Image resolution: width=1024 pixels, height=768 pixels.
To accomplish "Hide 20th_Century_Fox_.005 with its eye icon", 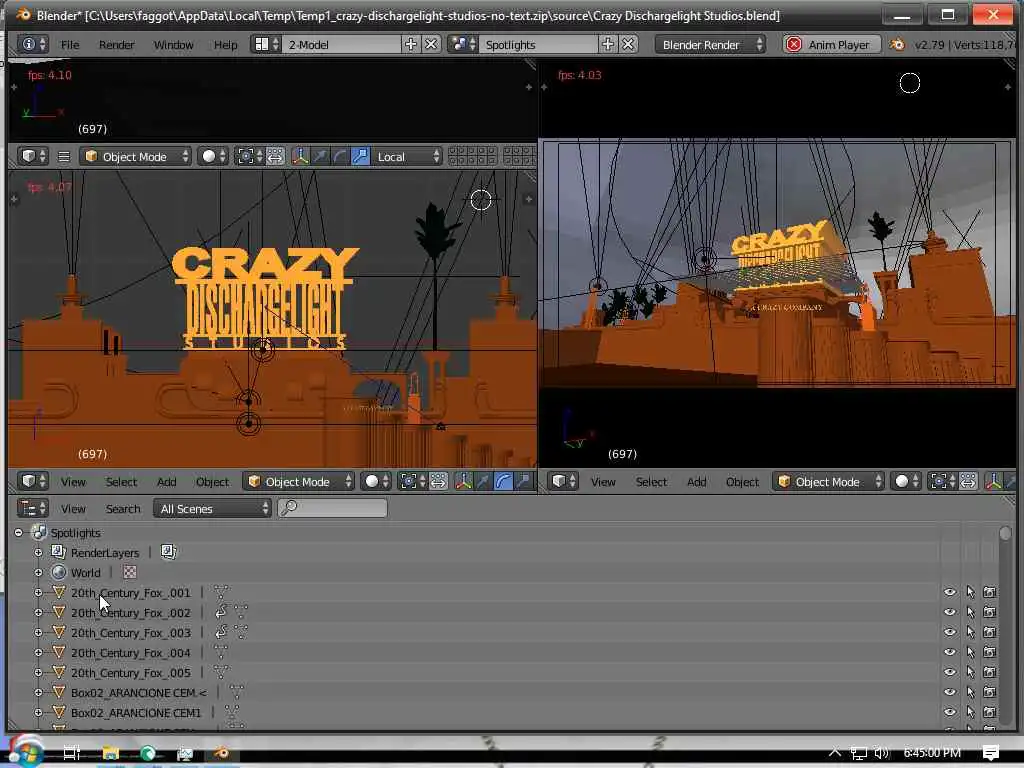I will pos(950,672).
